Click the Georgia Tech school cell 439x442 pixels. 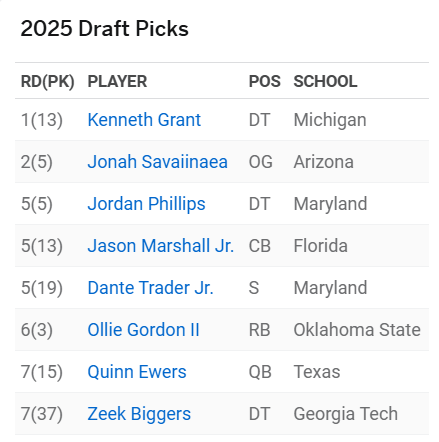[346, 414]
